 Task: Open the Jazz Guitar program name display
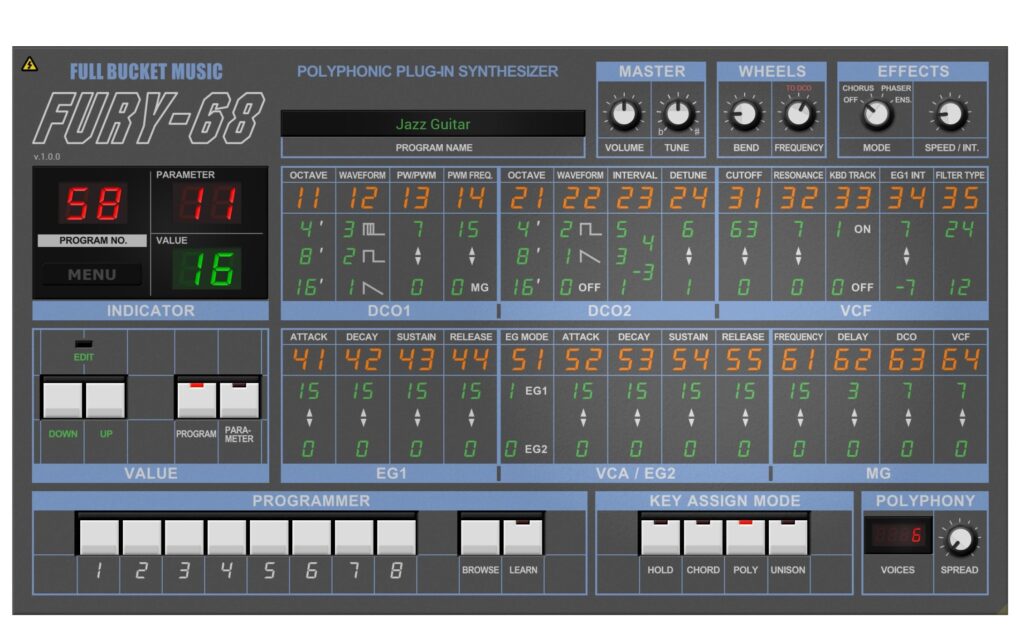[x=432, y=124]
